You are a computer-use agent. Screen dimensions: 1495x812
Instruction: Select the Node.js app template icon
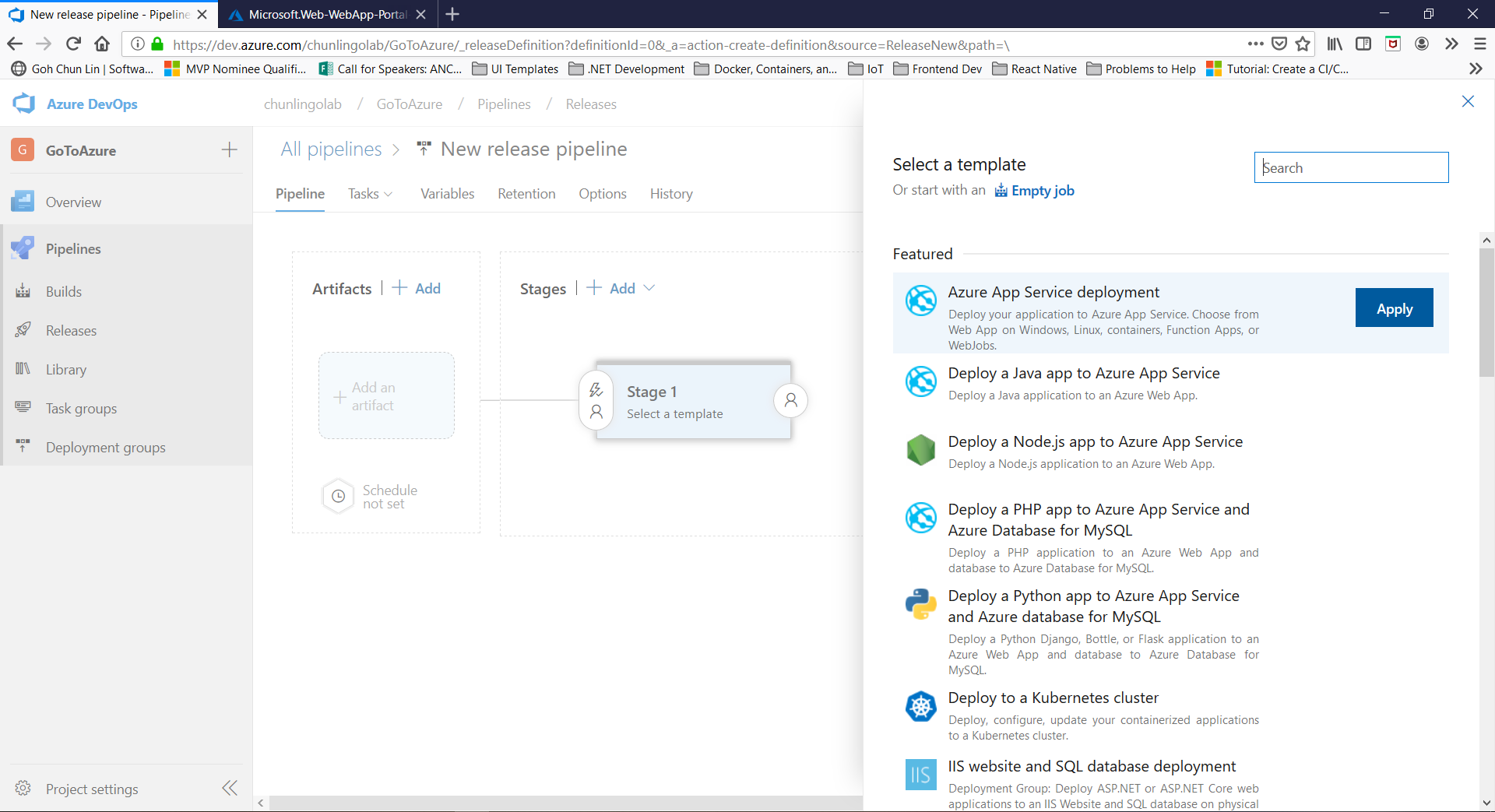[921, 449]
